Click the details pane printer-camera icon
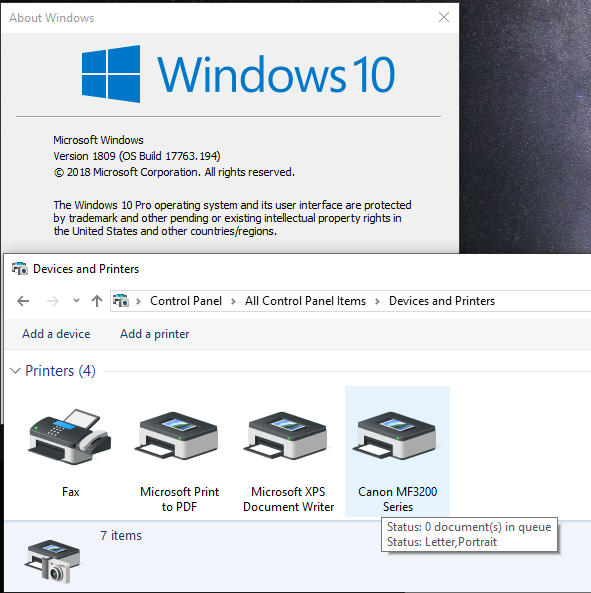Viewport: 591px width, 593px height. (53, 561)
